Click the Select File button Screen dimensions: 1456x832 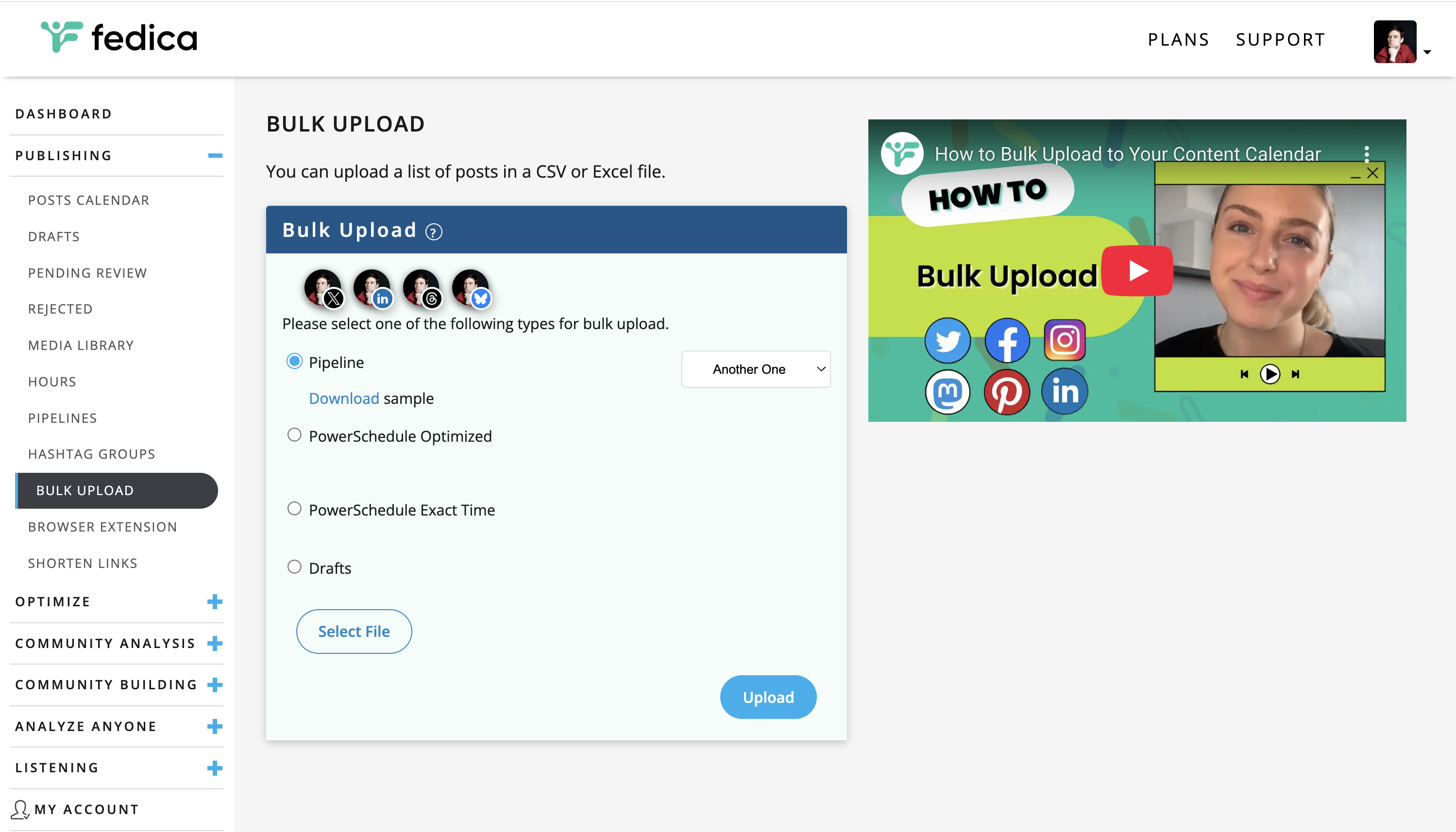(354, 632)
